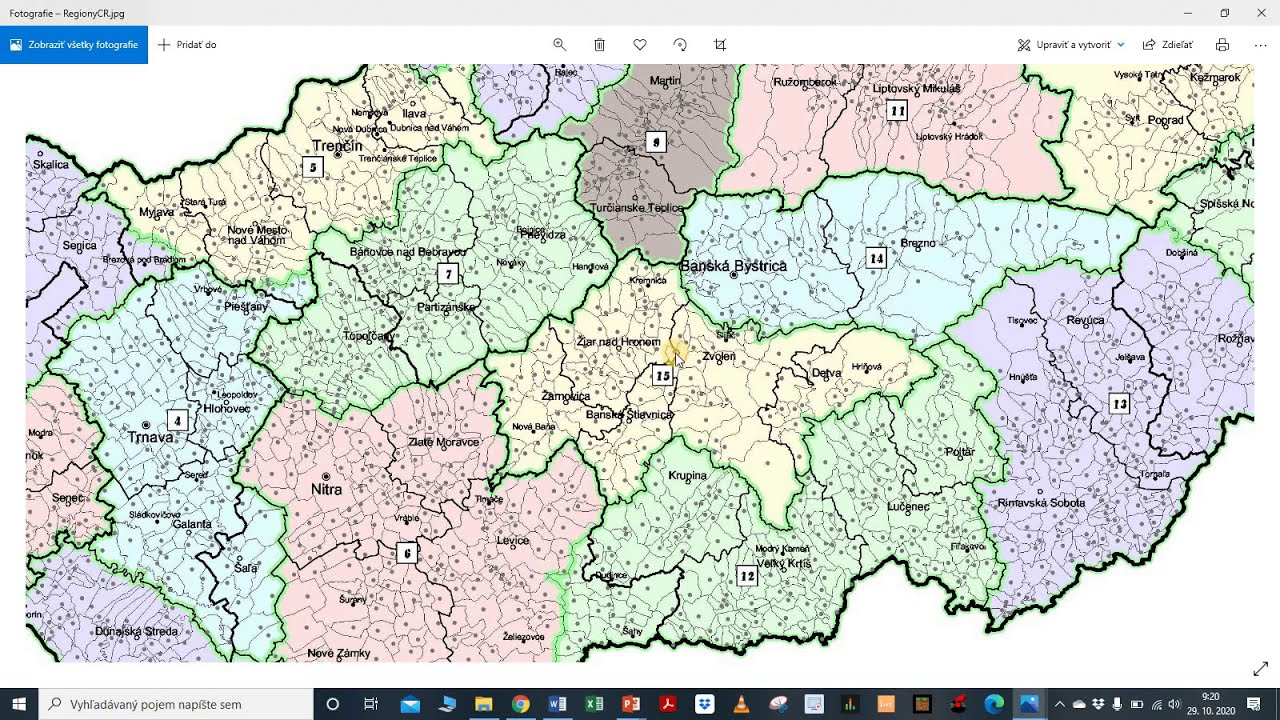Print the photo with printer icon
The width and height of the screenshot is (1280, 720).
point(1222,45)
